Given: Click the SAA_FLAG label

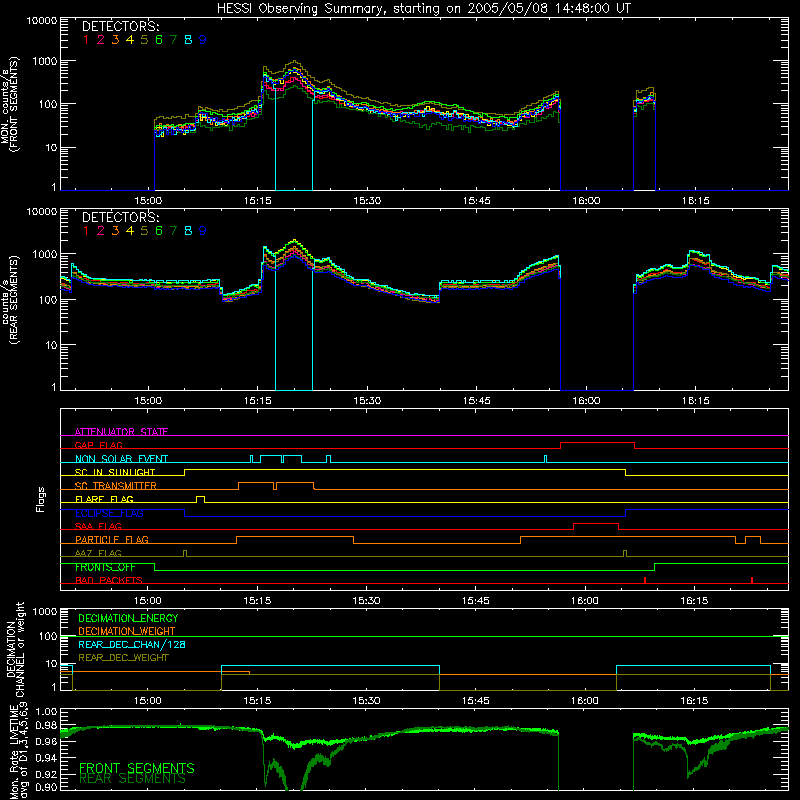Looking at the screenshot, I should (98, 526).
